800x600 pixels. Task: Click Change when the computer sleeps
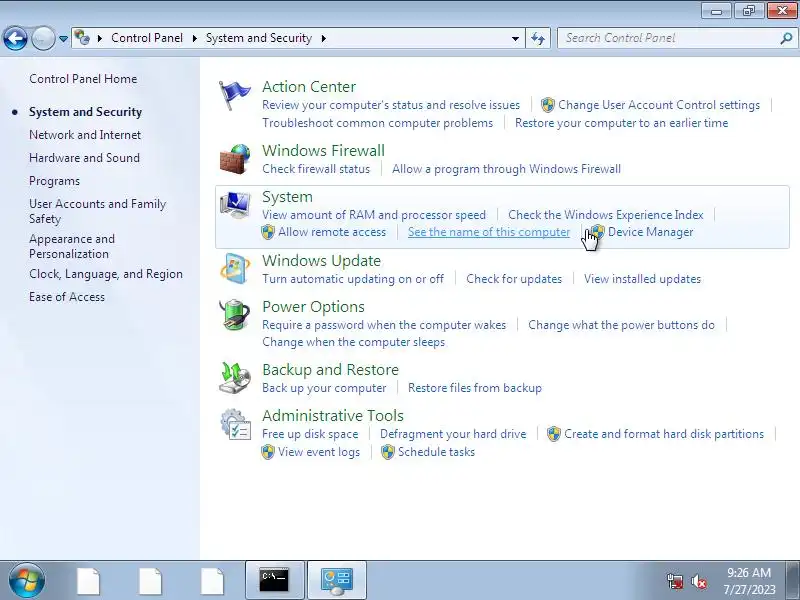coord(354,342)
